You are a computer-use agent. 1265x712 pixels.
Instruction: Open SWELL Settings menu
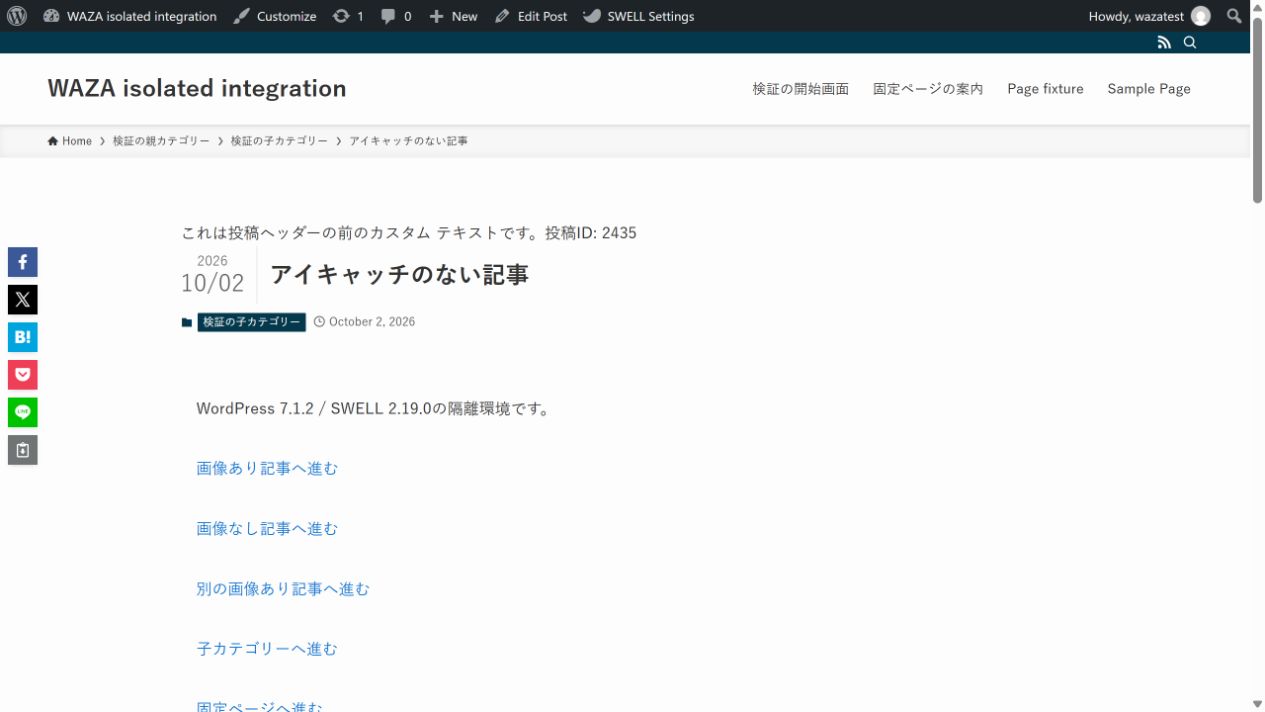tap(638, 16)
